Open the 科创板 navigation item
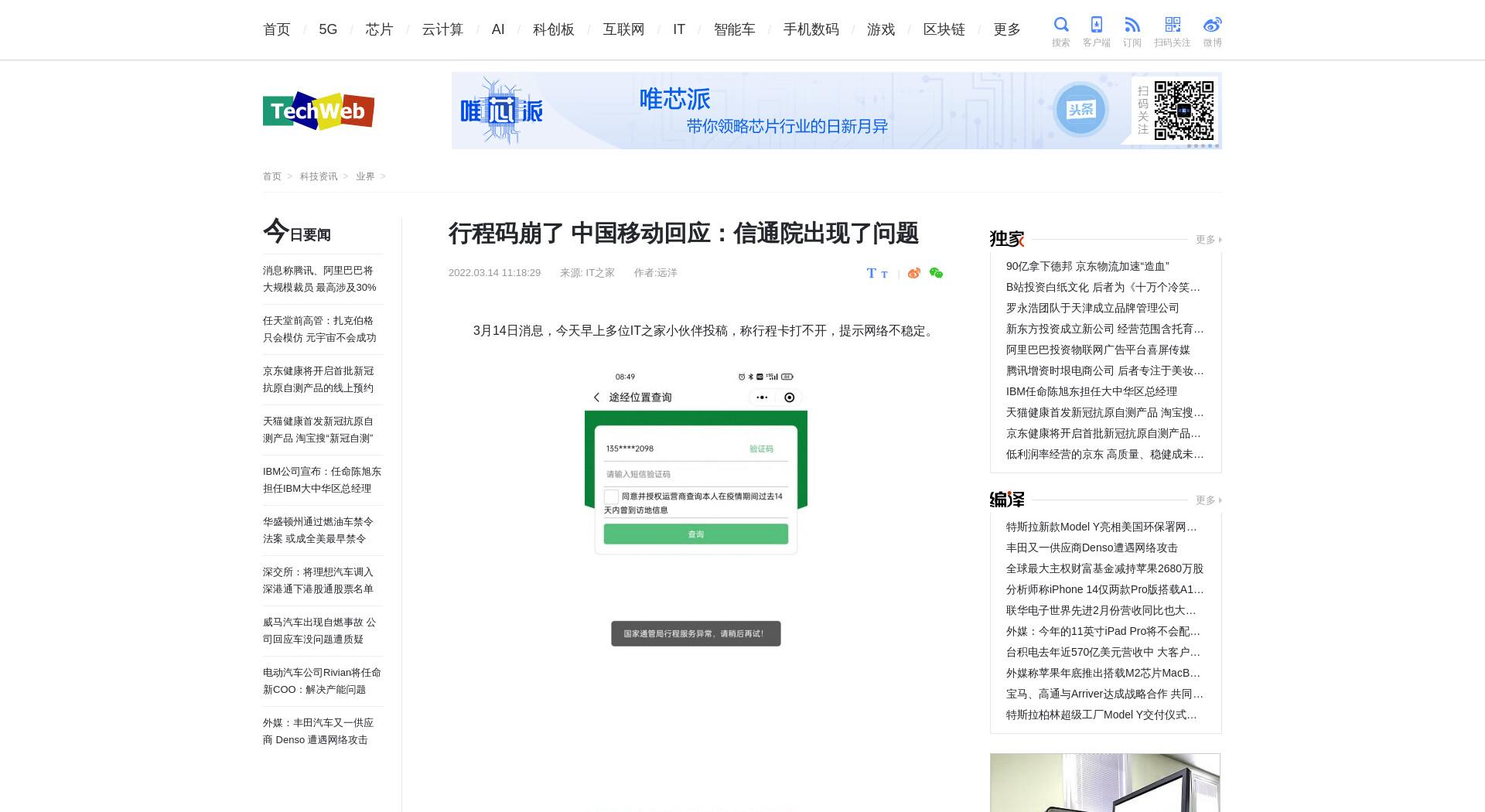Image resolution: width=1485 pixels, height=812 pixels. [554, 29]
